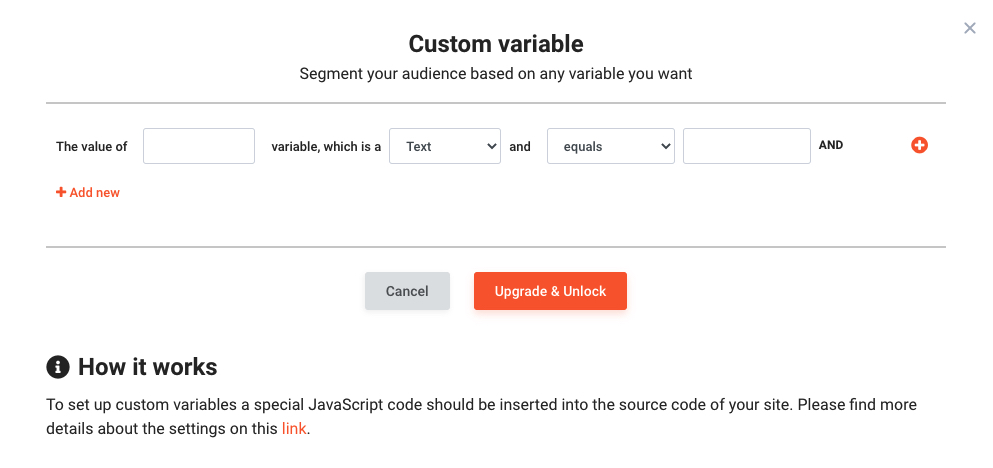Click the AND operator label
This screenshot has width=993, height=468.
tap(831, 145)
